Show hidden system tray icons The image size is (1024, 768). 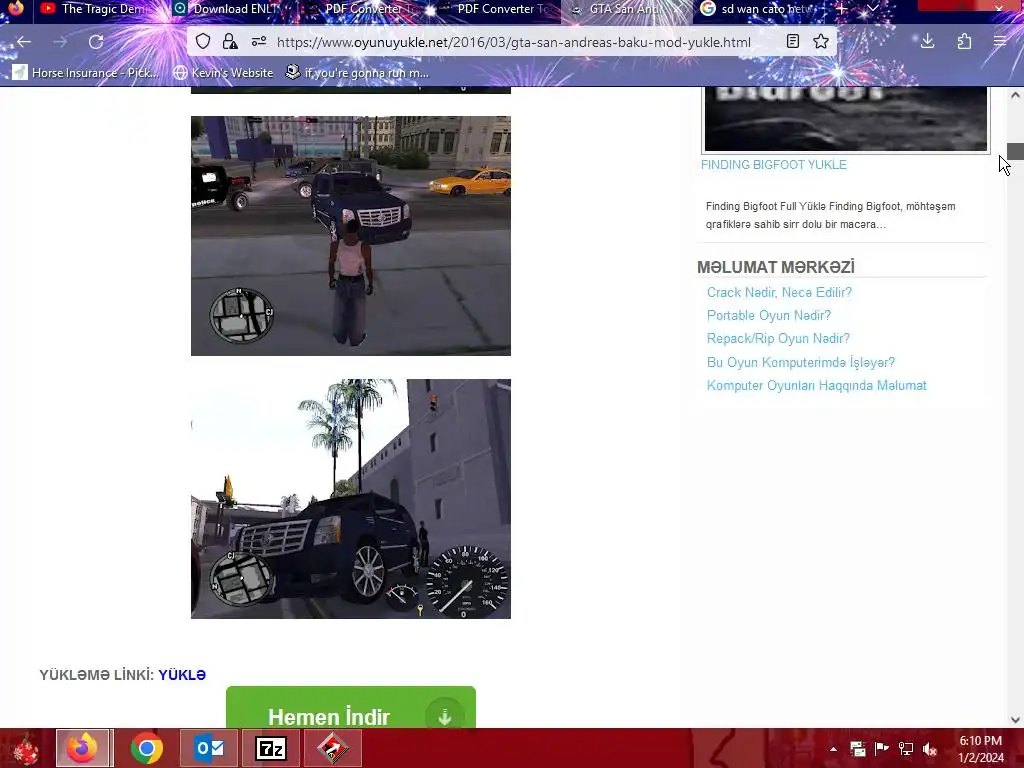click(x=833, y=749)
